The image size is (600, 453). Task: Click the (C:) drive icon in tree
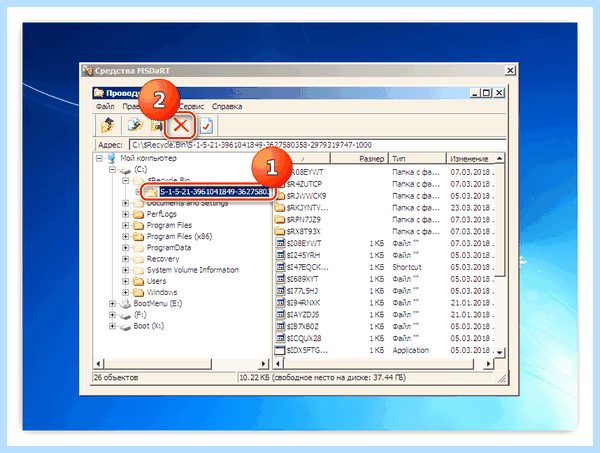126,170
